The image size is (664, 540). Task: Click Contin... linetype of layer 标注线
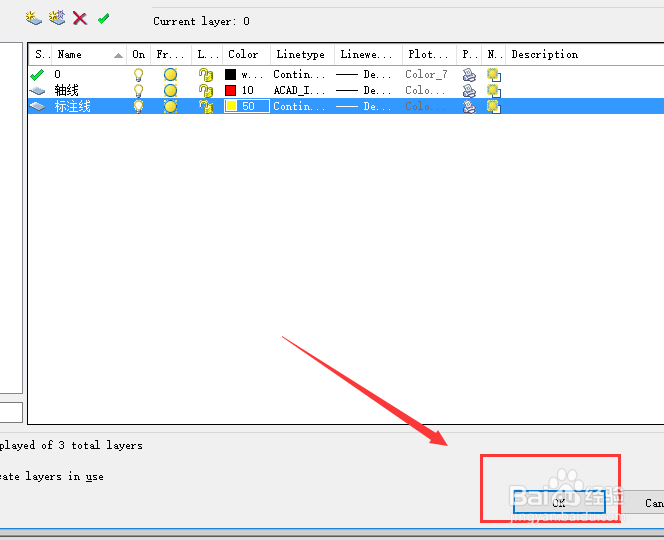[x=299, y=106]
